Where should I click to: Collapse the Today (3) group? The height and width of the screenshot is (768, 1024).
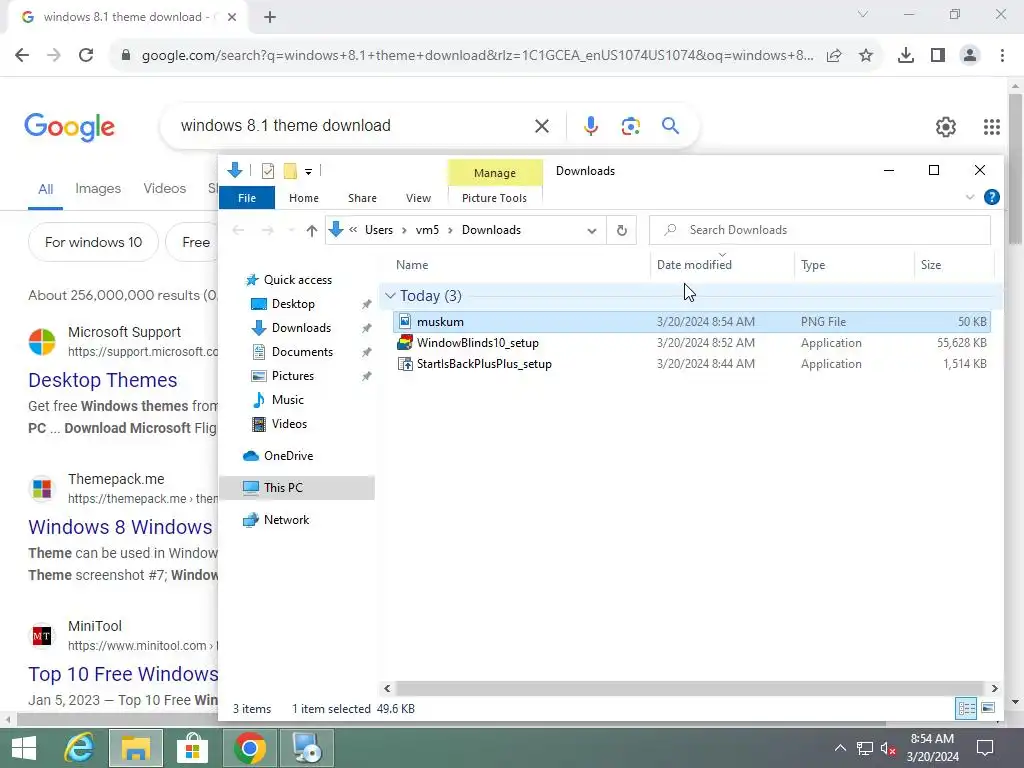(x=390, y=296)
